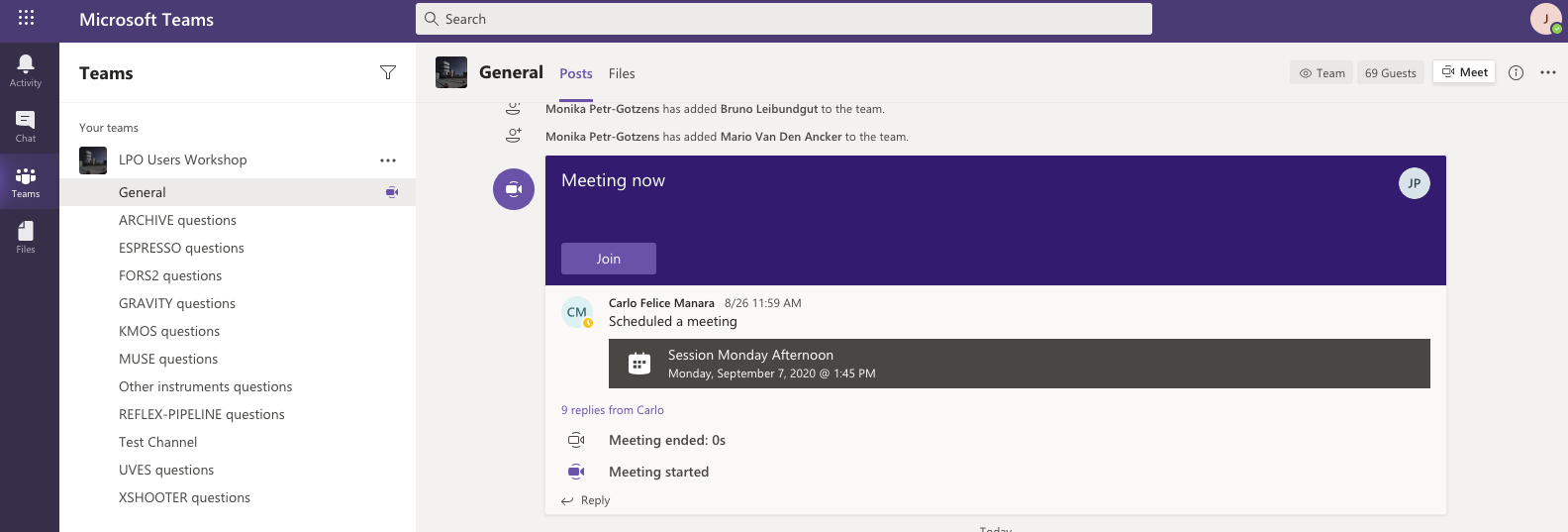Click the Meeting now heading

[x=613, y=180]
